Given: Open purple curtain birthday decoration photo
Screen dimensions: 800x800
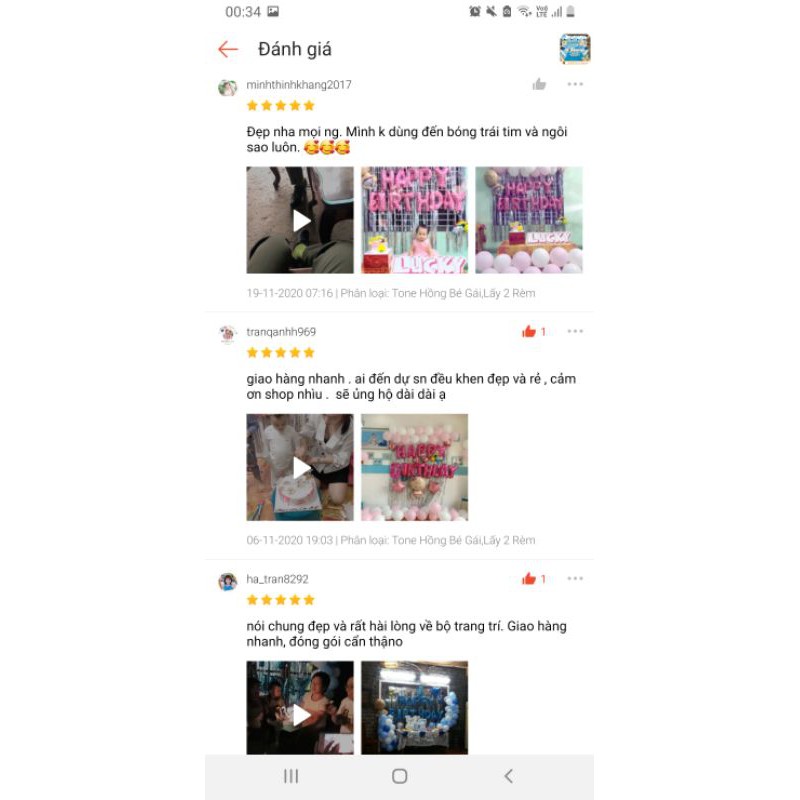Looking at the screenshot, I should (529, 220).
